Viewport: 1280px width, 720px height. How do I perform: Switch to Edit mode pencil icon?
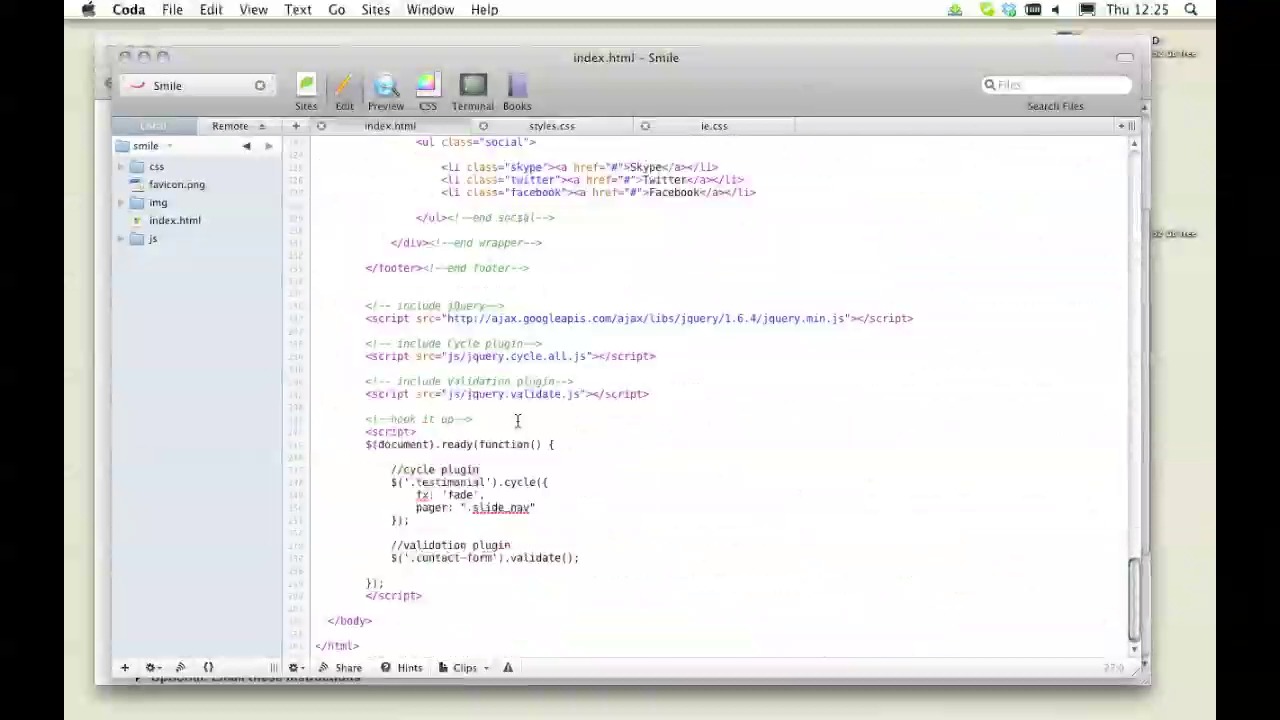coord(344,92)
